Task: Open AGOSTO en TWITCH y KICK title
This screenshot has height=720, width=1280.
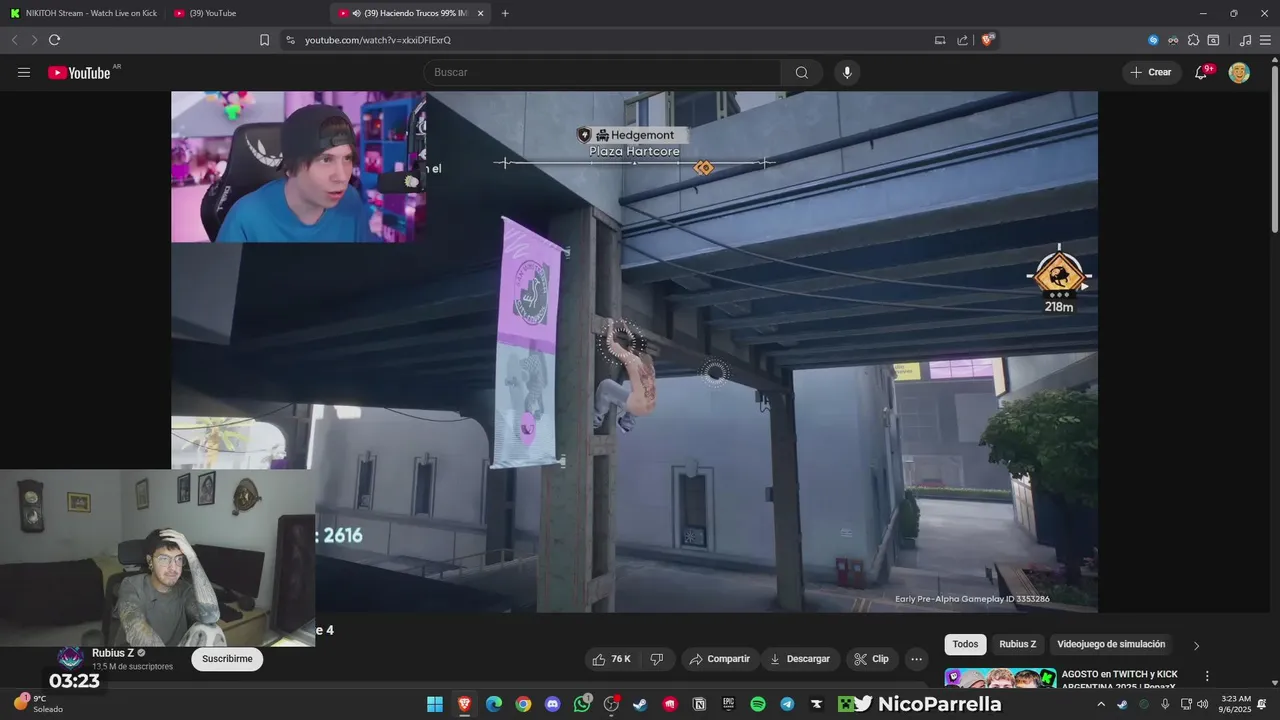Action: coord(1119,680)
